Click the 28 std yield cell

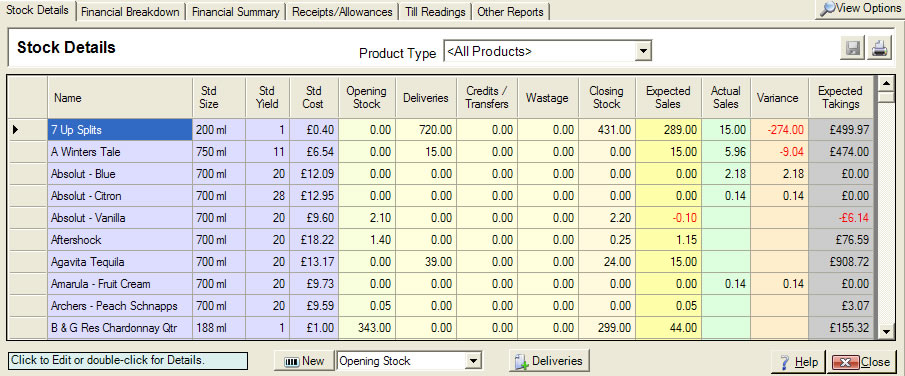pos(268,196)
